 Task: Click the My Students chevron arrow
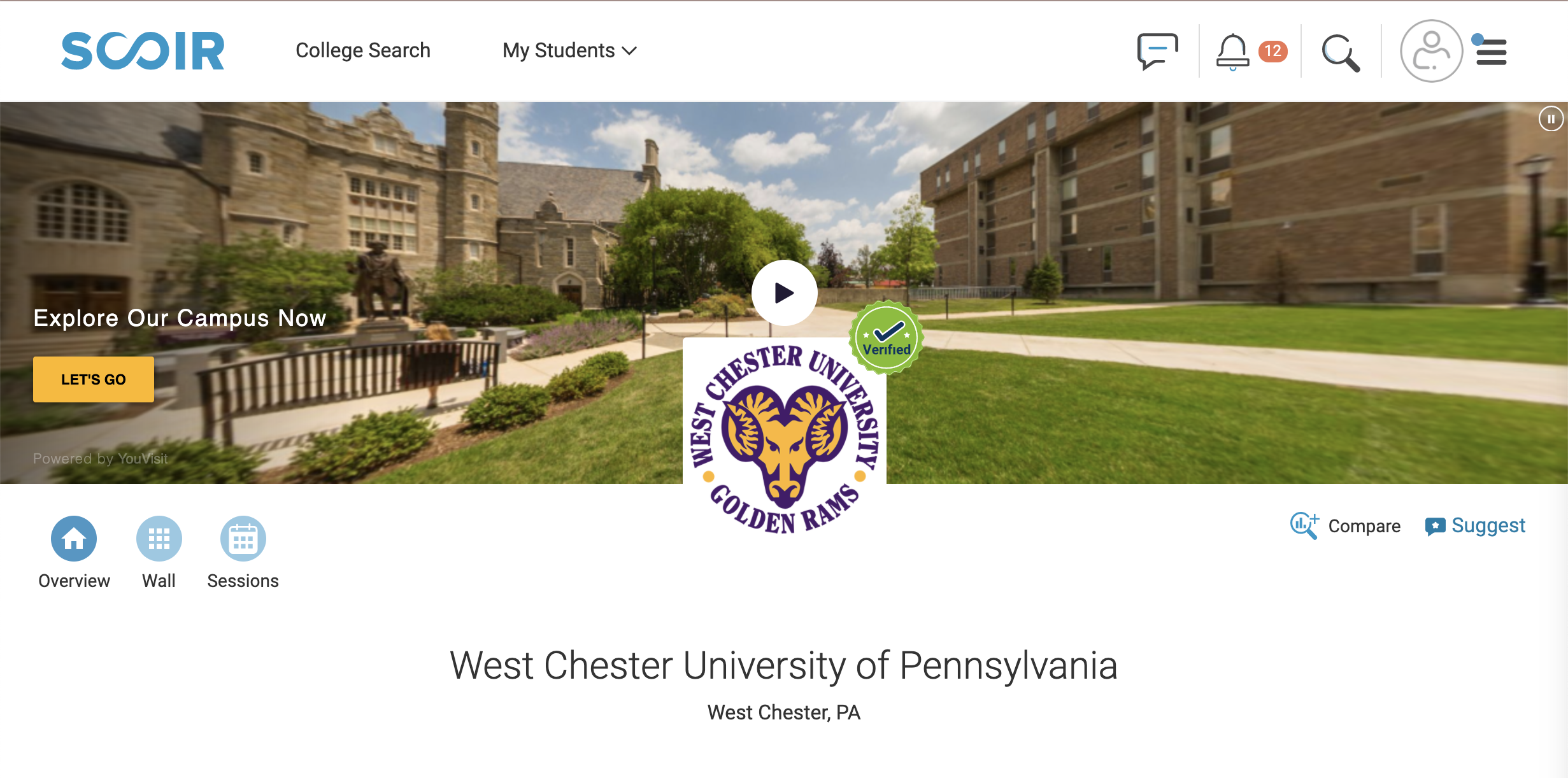tap(629, 51)
